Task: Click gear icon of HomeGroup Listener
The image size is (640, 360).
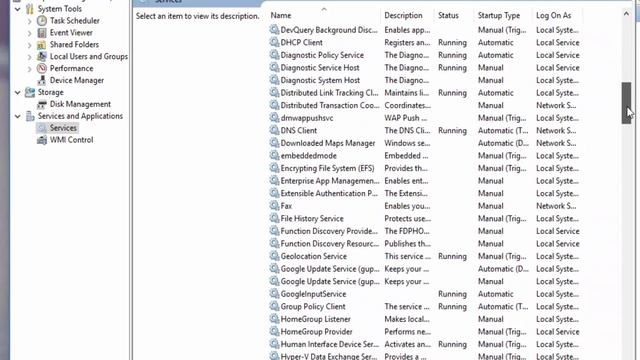Action: click(x=274, y=319)
